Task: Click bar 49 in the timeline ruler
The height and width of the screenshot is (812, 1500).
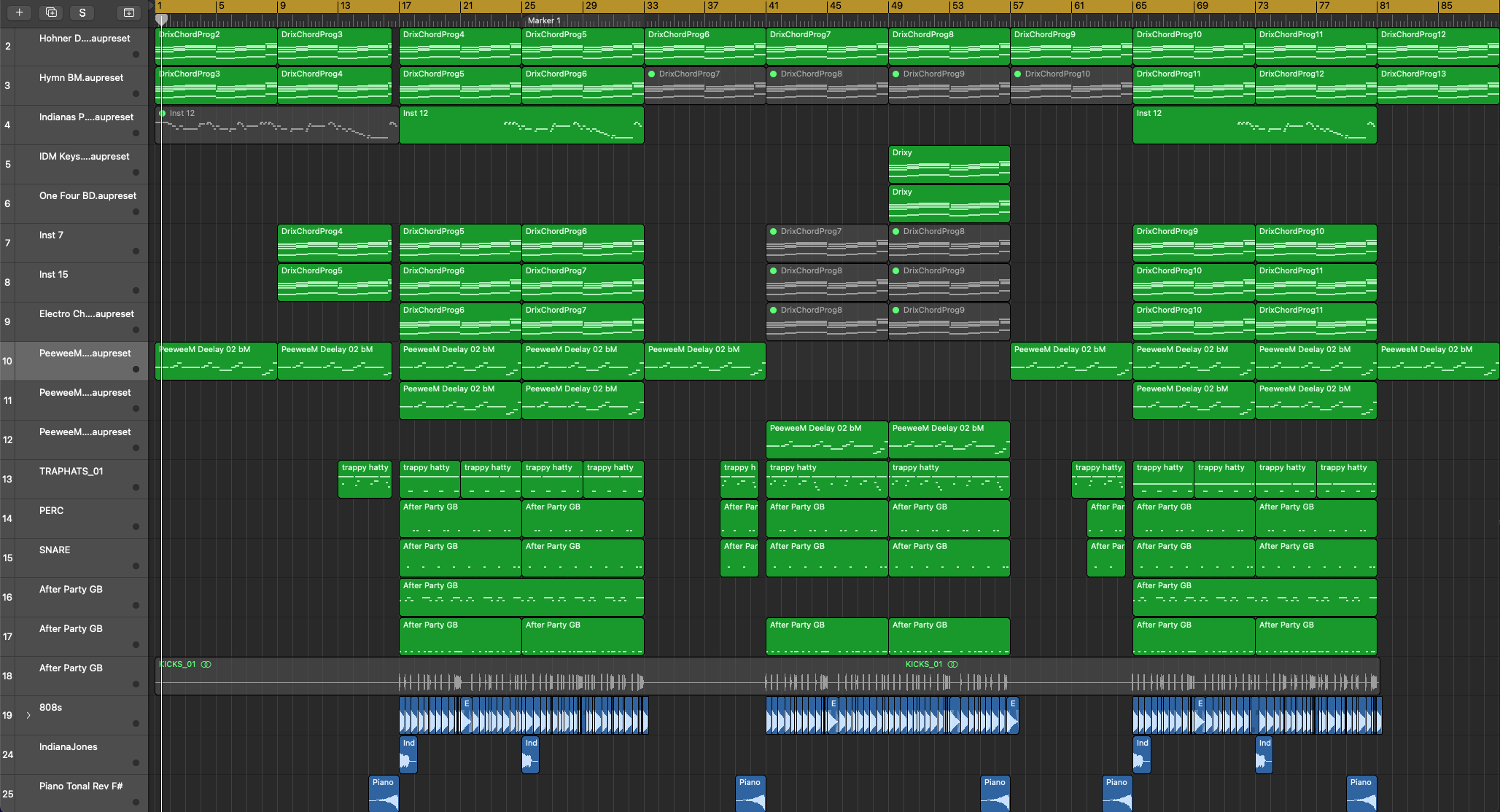Action: tap(896, 6)
